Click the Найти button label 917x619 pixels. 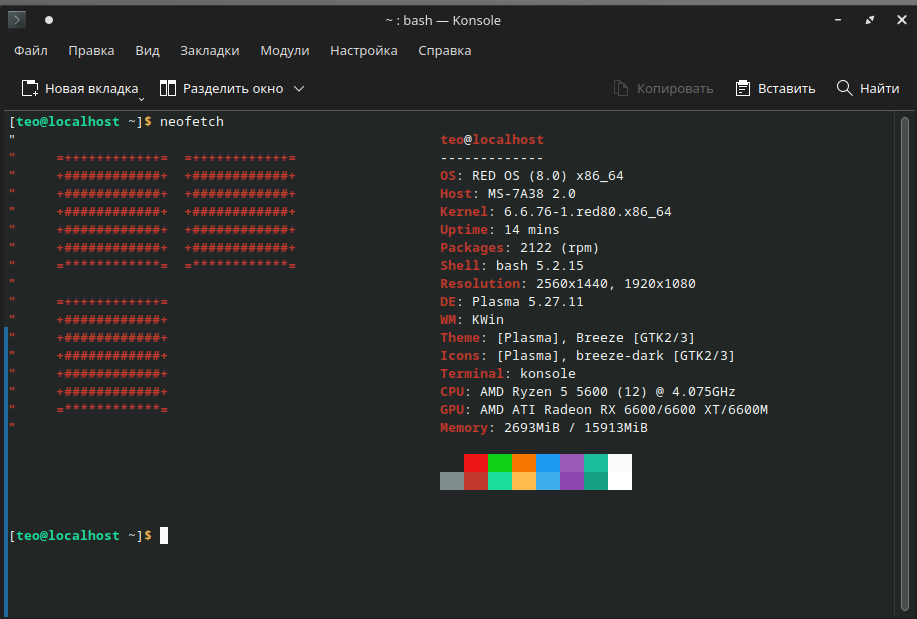pyautogui.click(x=880, y=88)
